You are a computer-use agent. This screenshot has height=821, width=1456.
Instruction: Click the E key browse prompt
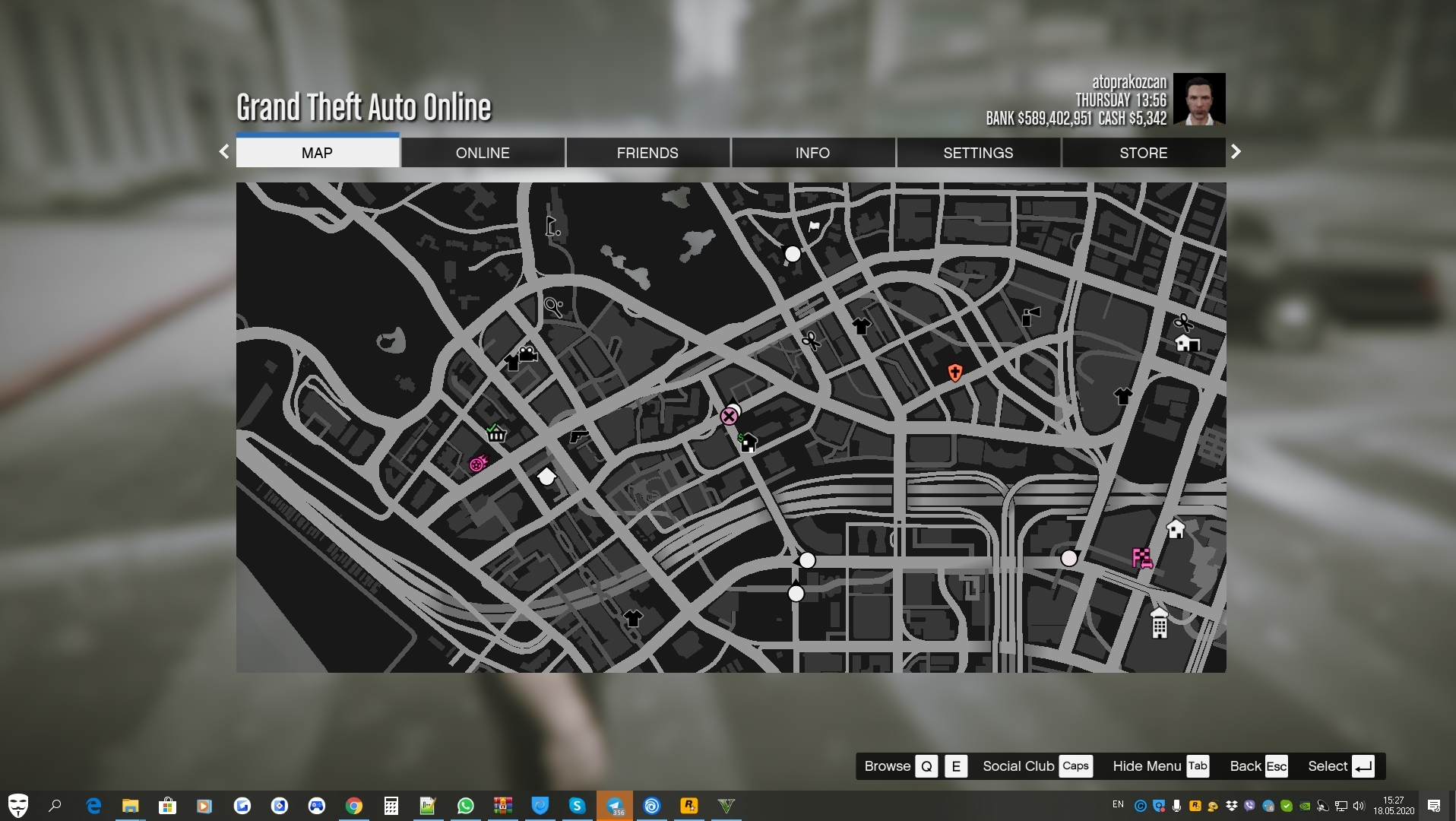click(x=956, y=766)
